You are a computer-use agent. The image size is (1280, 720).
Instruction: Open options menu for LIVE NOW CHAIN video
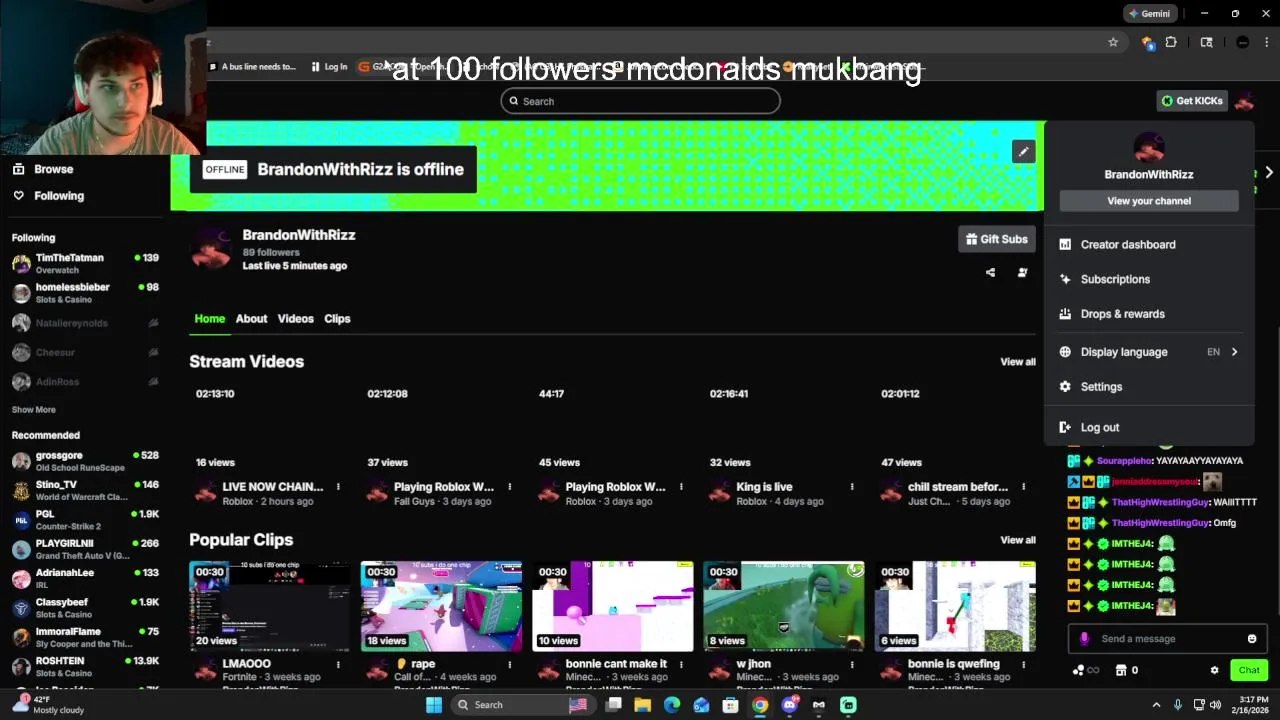pos(338,487)
